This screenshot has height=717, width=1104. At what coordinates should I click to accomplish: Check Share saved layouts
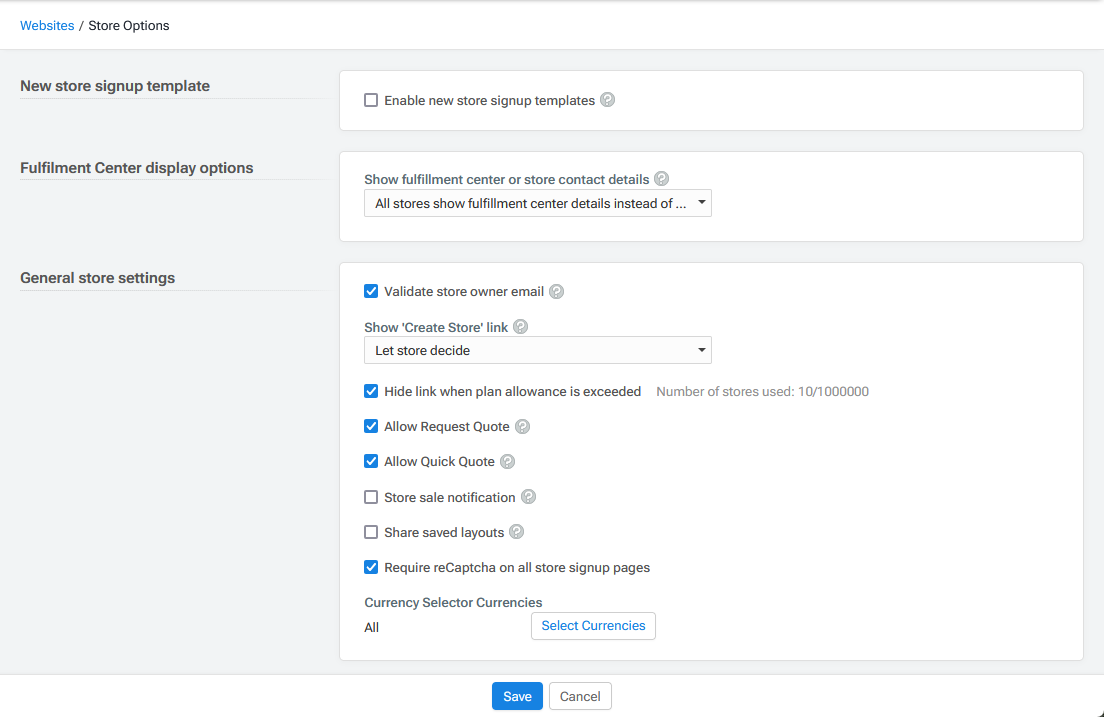(x=371, y=531)
